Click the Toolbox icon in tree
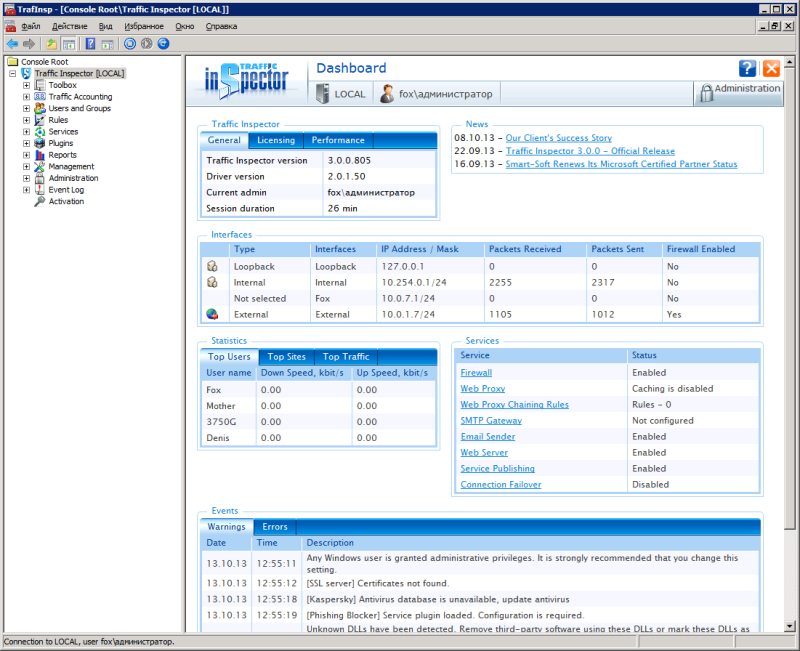This screenshot has width=800, height=651. click(40, 85)
